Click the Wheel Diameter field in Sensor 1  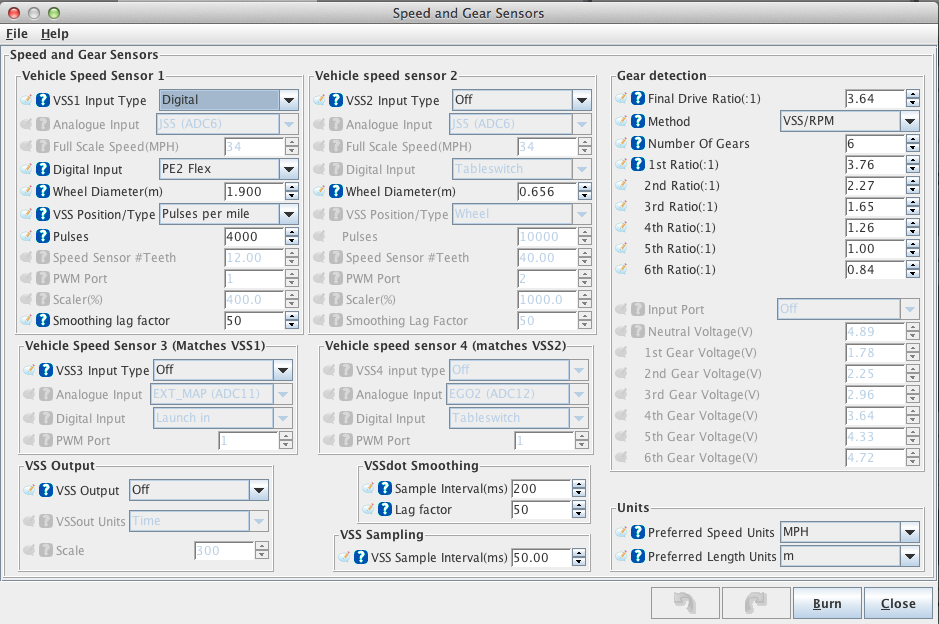click(253, 191)
